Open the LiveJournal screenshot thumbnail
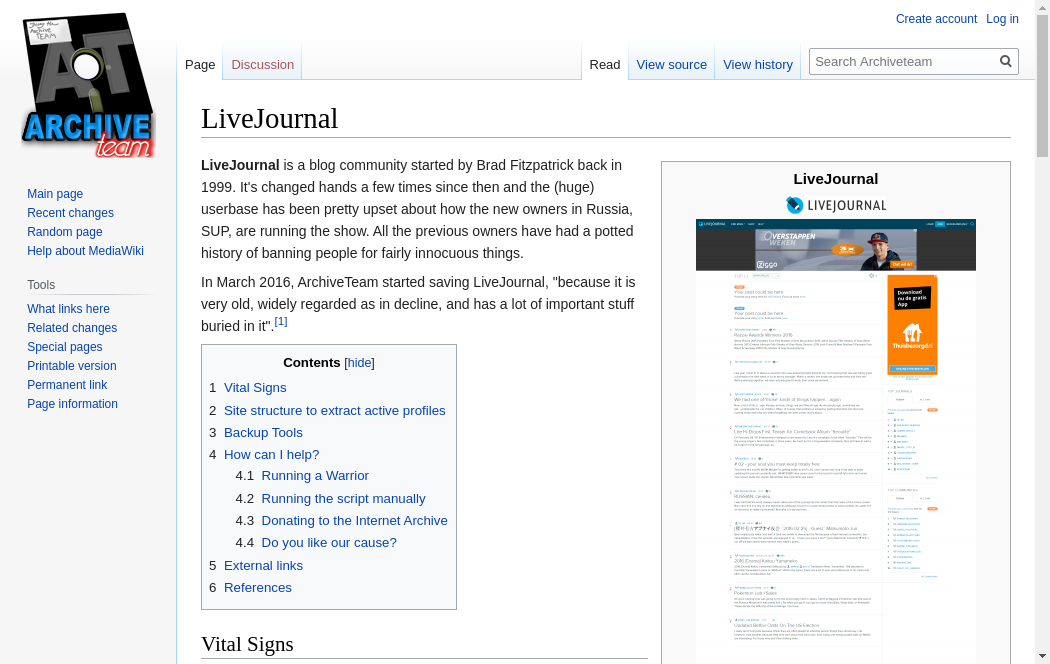Viewport: 1050px width, 664px height. (836, 440)
